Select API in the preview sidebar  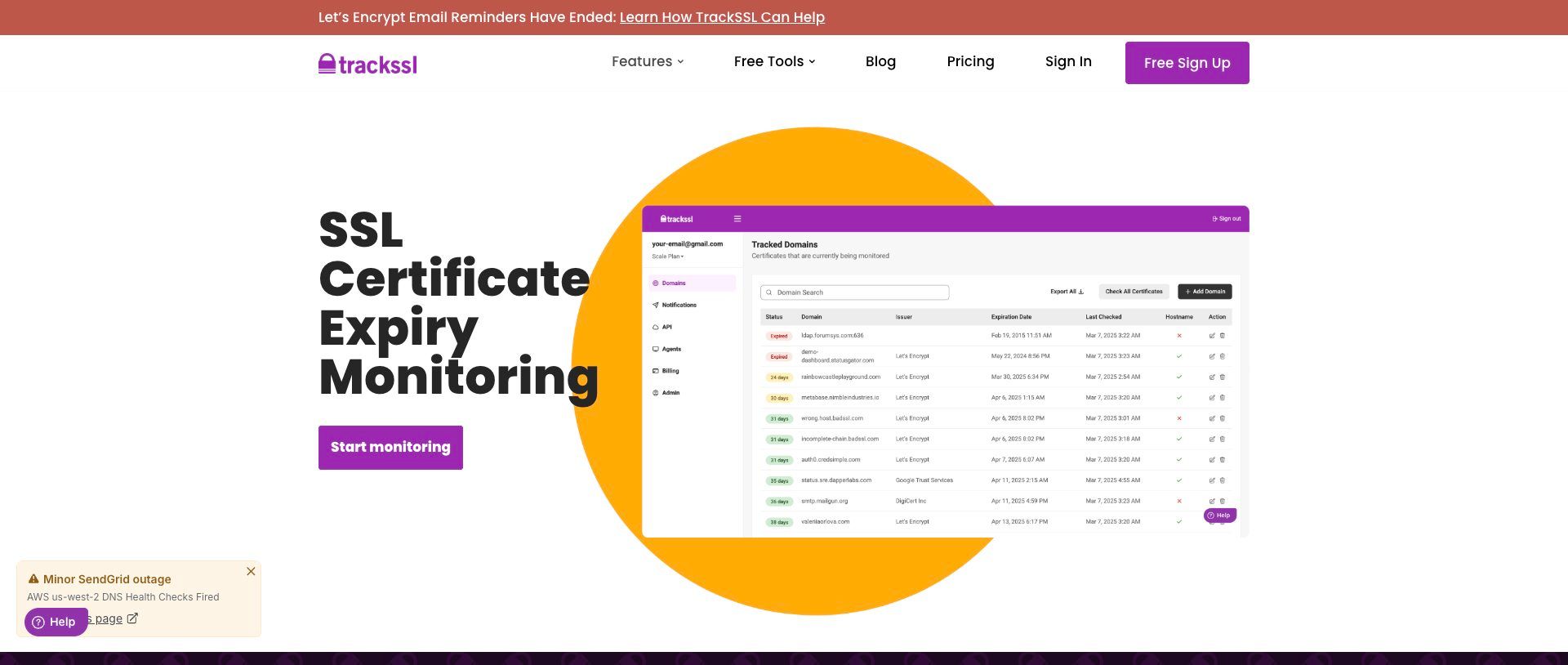(x=662, y=327)
